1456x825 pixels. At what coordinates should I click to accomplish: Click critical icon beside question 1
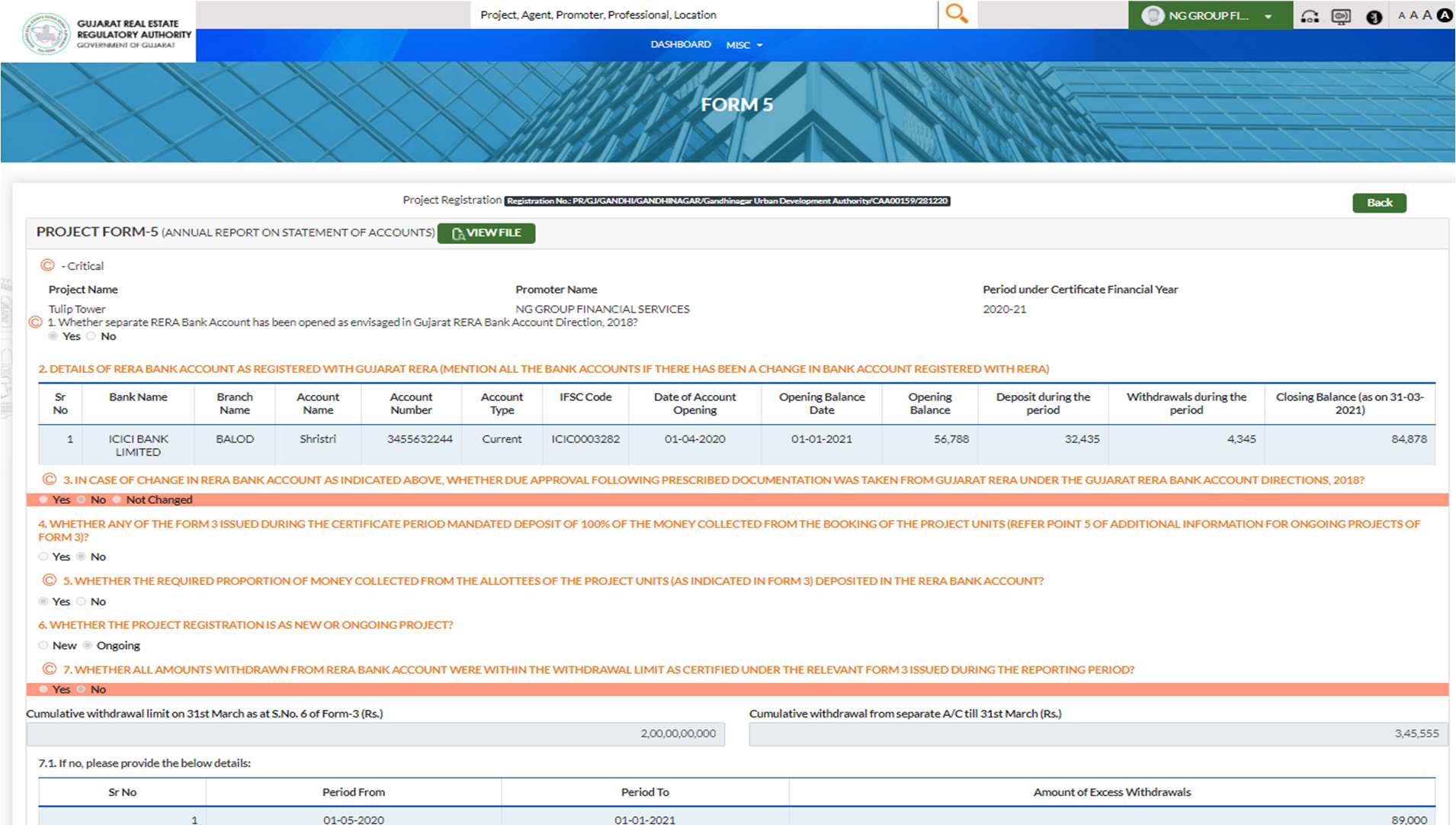click(35, 322)
